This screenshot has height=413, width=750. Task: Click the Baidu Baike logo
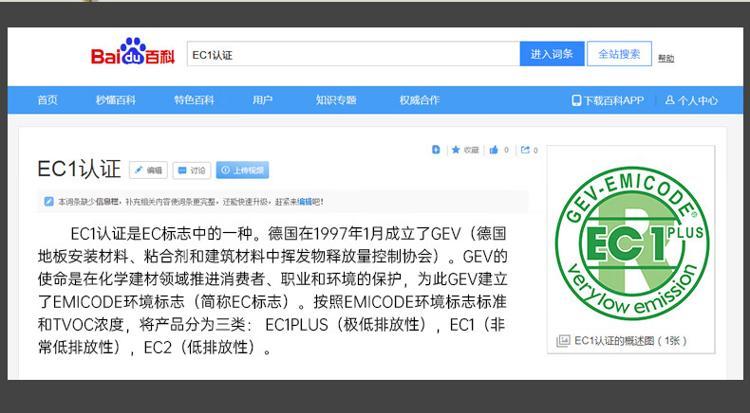coord(133,51)
